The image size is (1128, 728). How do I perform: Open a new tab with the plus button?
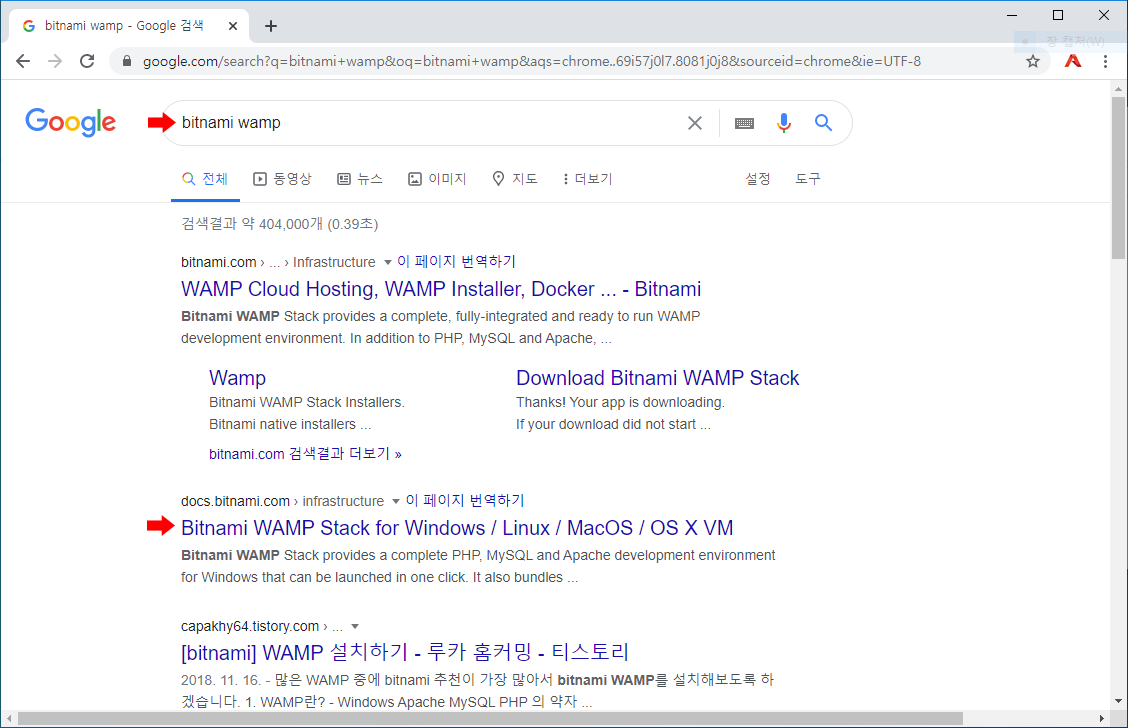point(270,26)
